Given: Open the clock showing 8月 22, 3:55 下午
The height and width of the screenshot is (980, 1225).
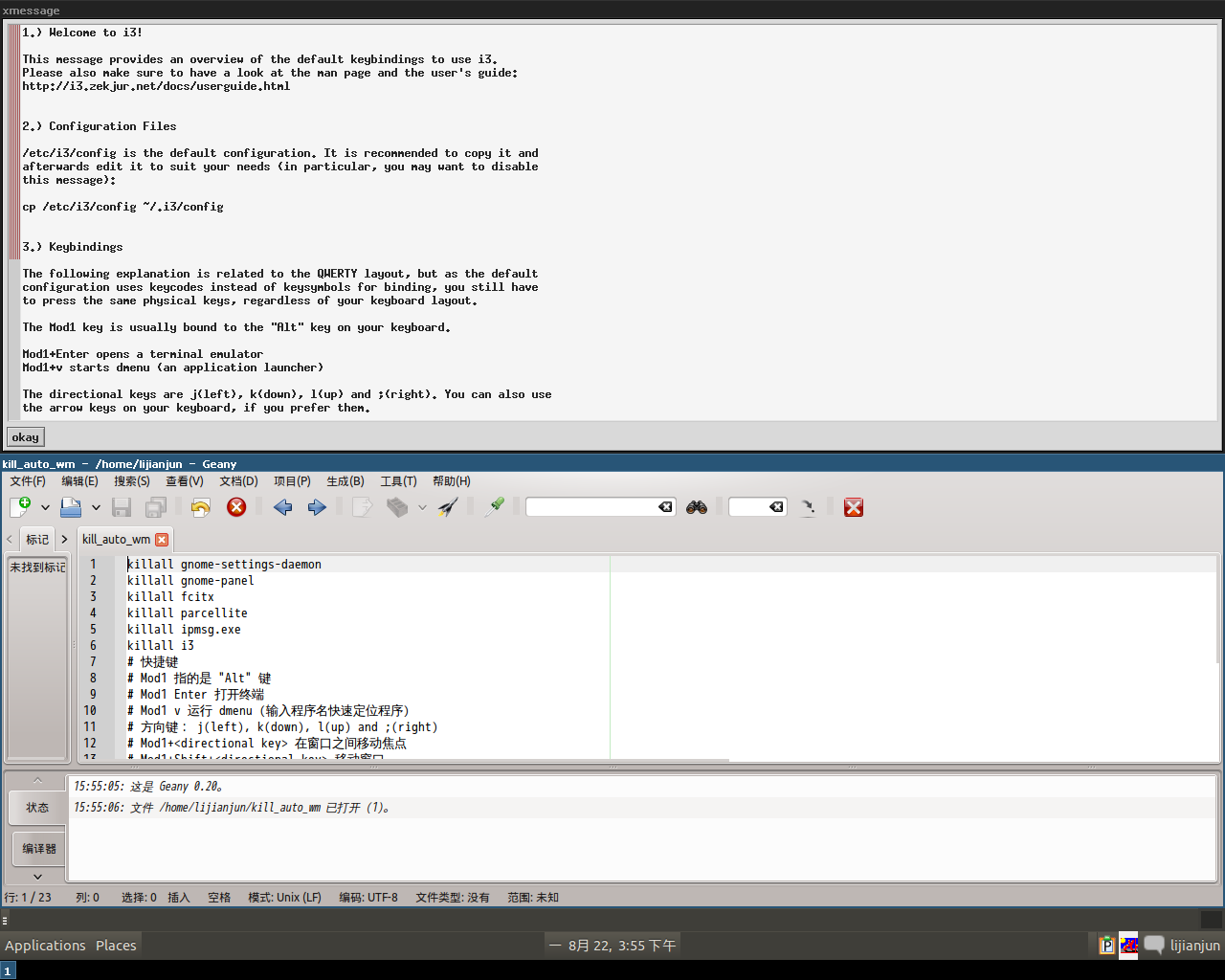Looking at the screenshot, I should coord(612,946).
